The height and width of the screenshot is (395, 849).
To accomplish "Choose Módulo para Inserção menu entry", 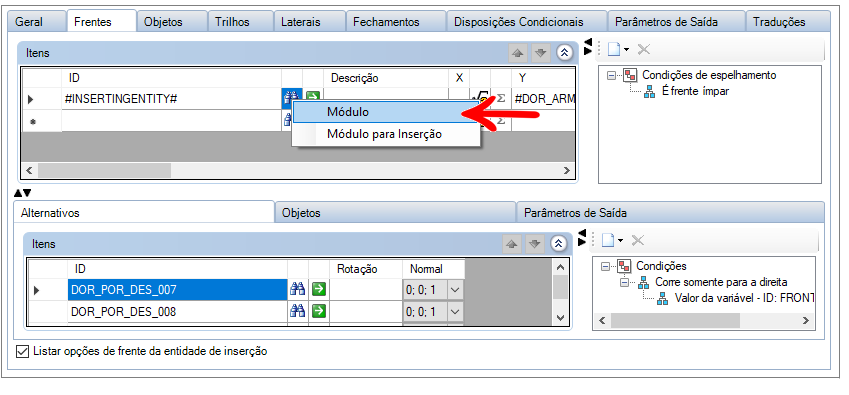I will [x=386, y=134].
